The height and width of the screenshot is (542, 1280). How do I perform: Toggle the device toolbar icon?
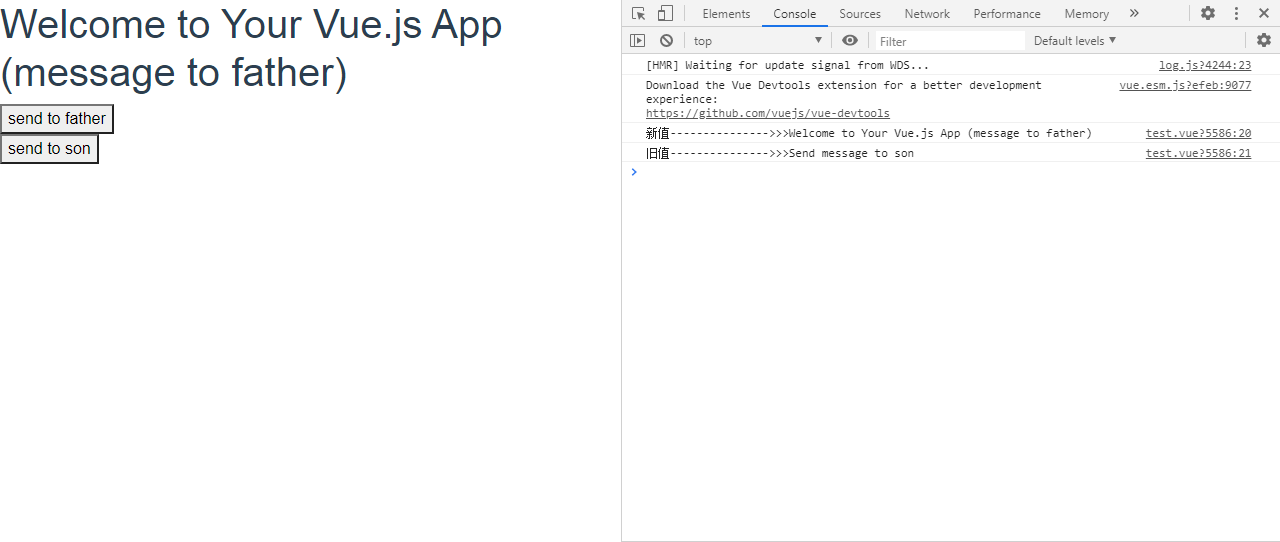click(665, 14)
